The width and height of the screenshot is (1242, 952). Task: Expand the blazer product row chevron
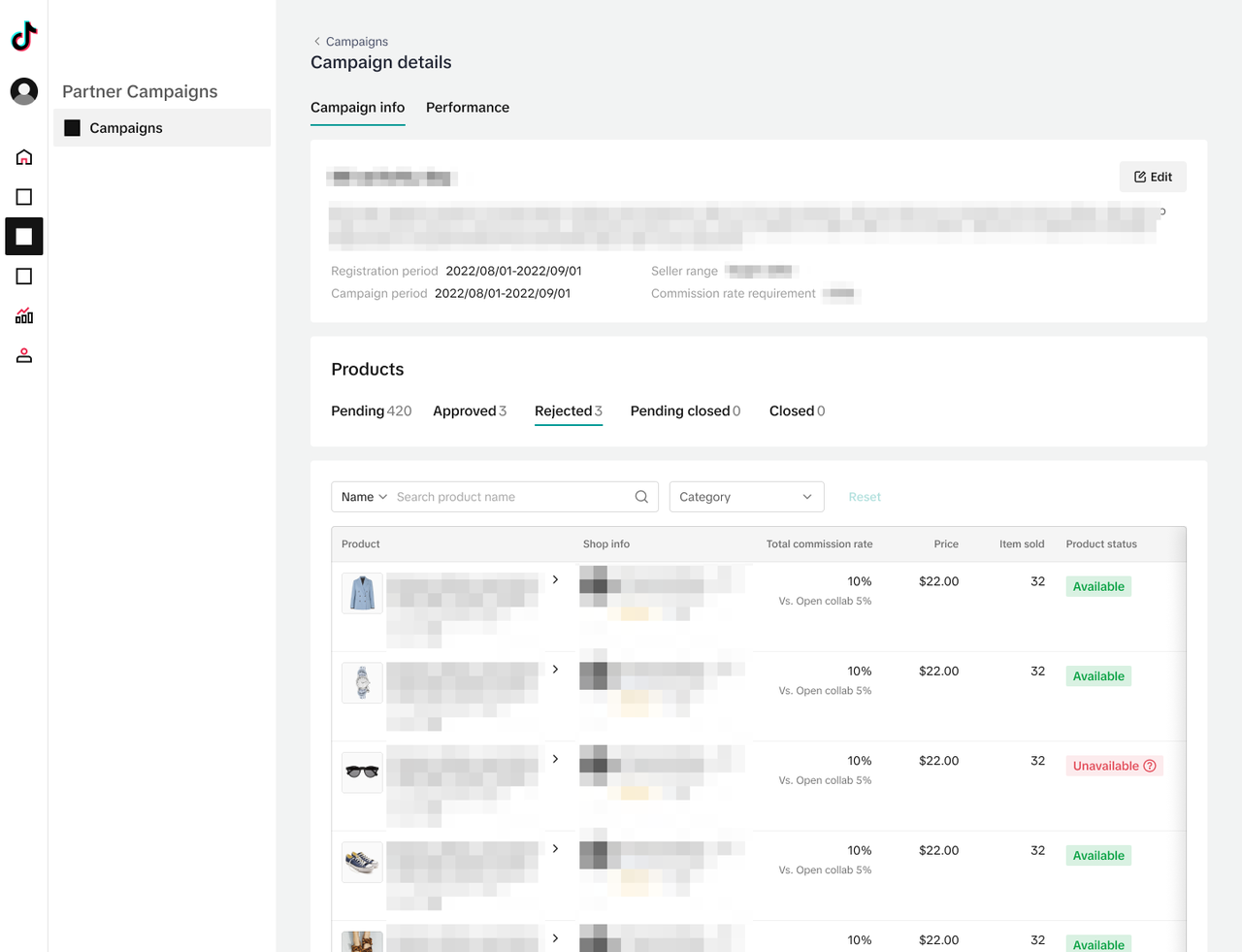[x=555, y=580]
